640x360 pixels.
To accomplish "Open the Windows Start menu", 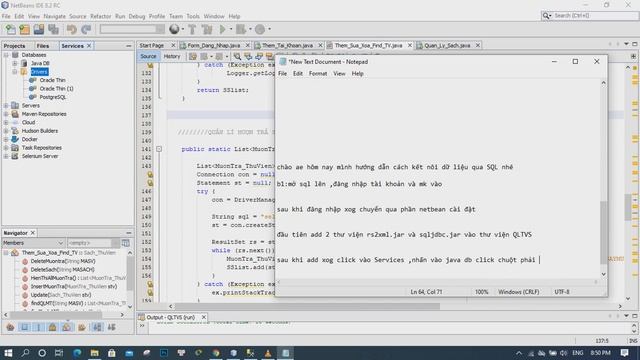I will (8, 353).
